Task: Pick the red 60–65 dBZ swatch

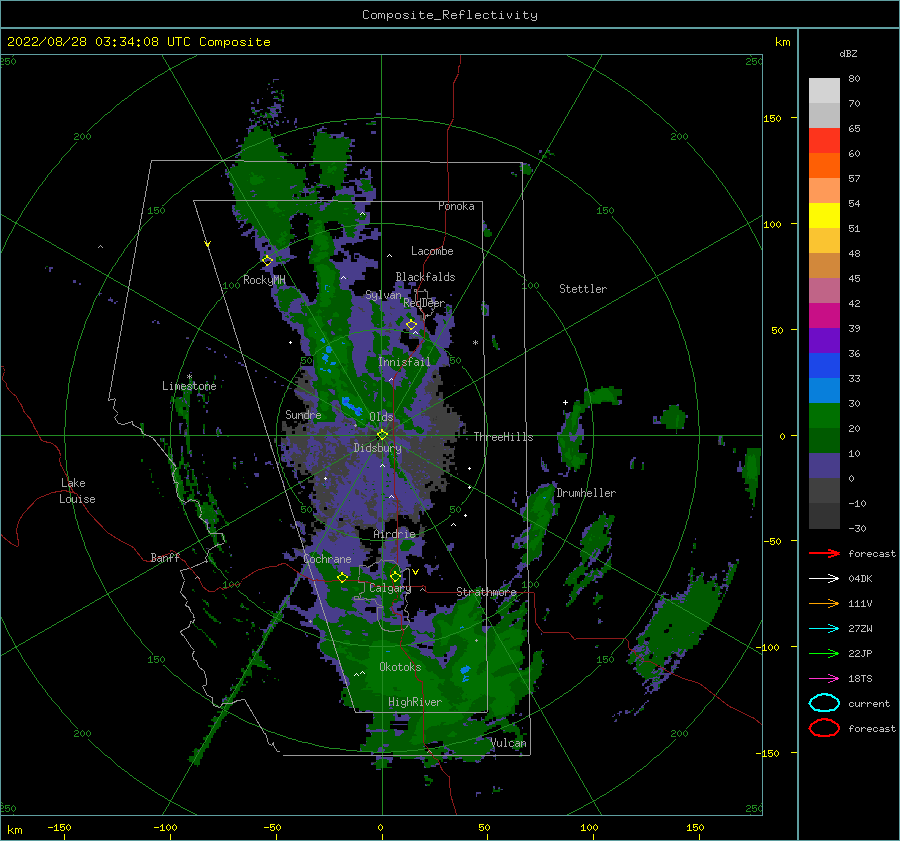Action: [x=824, y=141]
